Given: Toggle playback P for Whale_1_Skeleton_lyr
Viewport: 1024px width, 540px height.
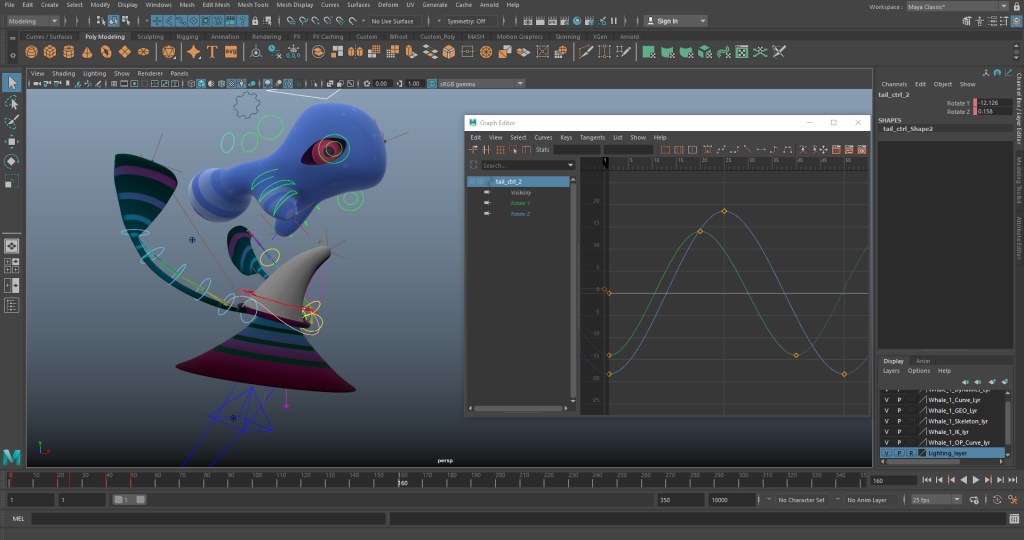Looking at the screenshot, I should 898,421.
